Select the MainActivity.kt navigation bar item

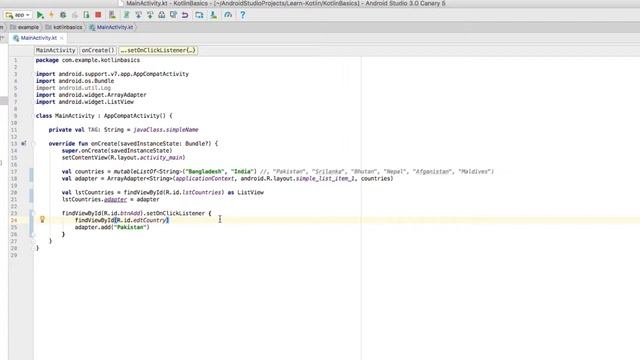pyautogui.click(x=111, y=27)
